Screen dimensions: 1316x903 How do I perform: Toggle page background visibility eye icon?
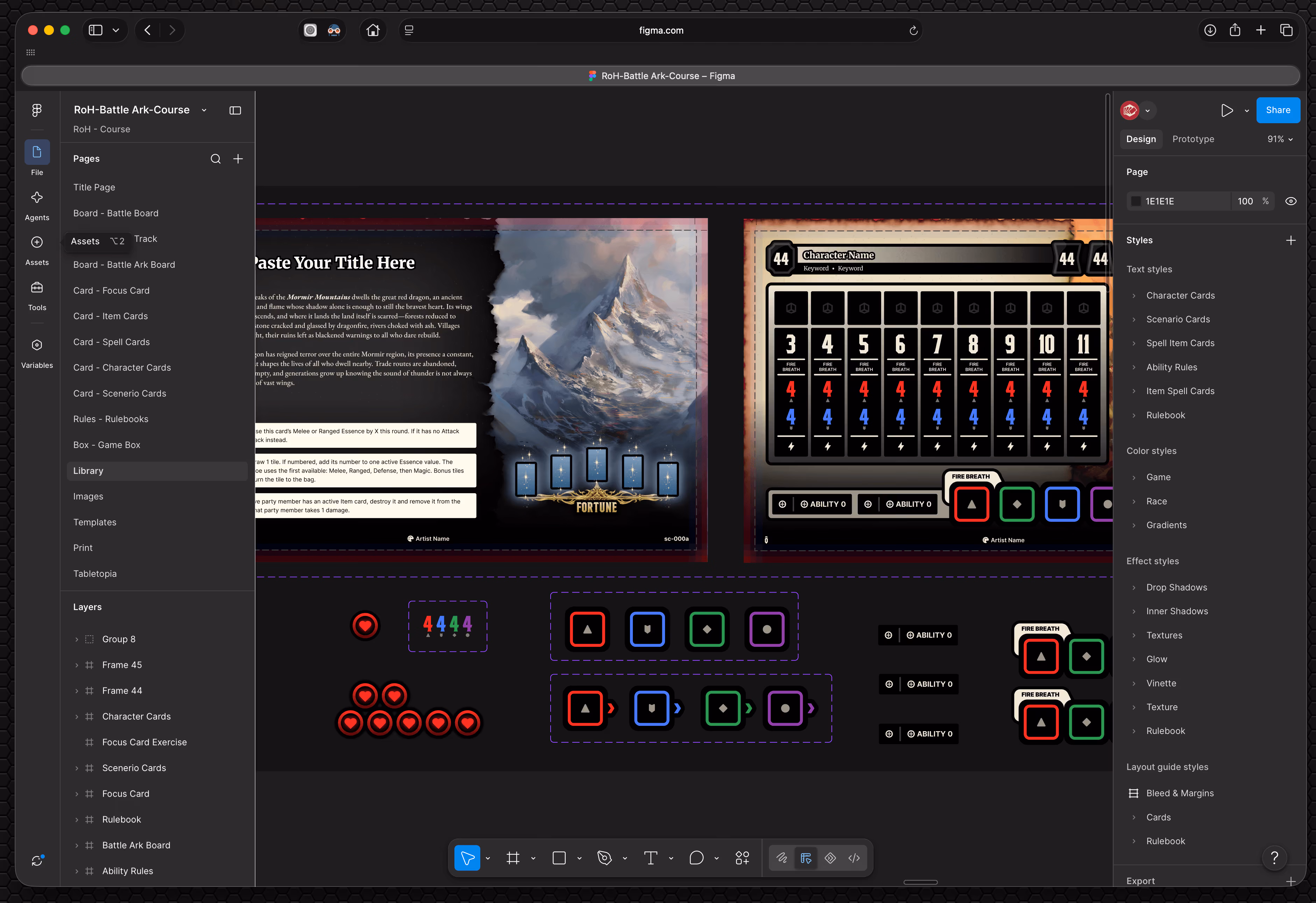tap(1290, 201)
